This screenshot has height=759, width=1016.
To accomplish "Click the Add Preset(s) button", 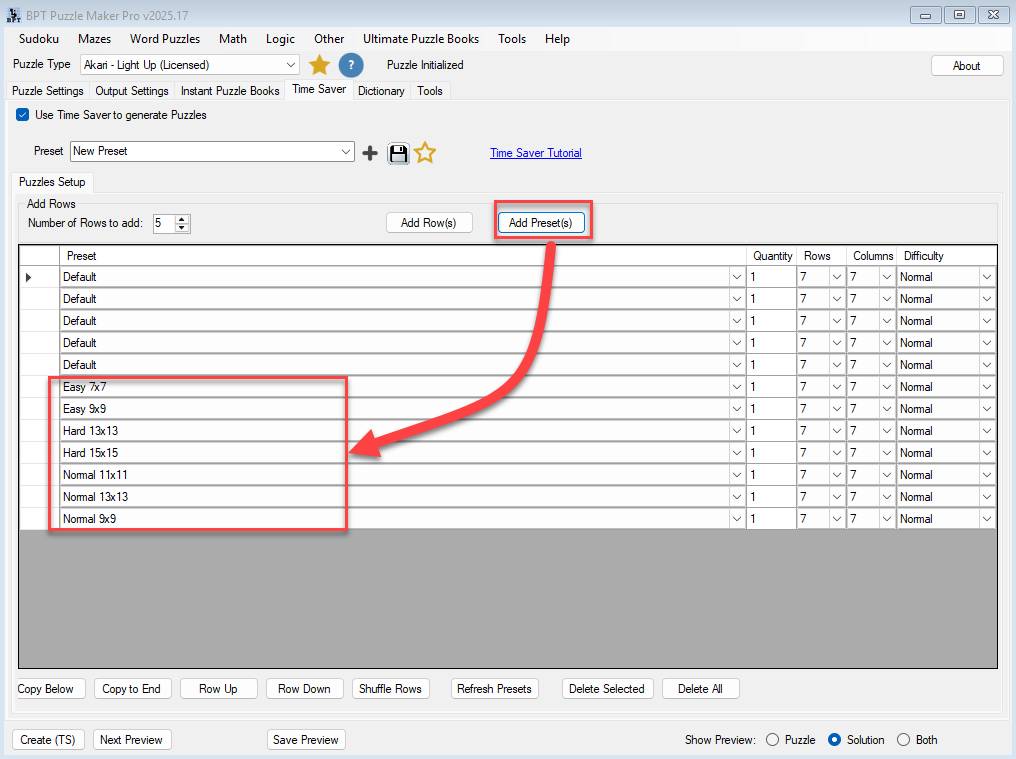I will coord(540,223).
